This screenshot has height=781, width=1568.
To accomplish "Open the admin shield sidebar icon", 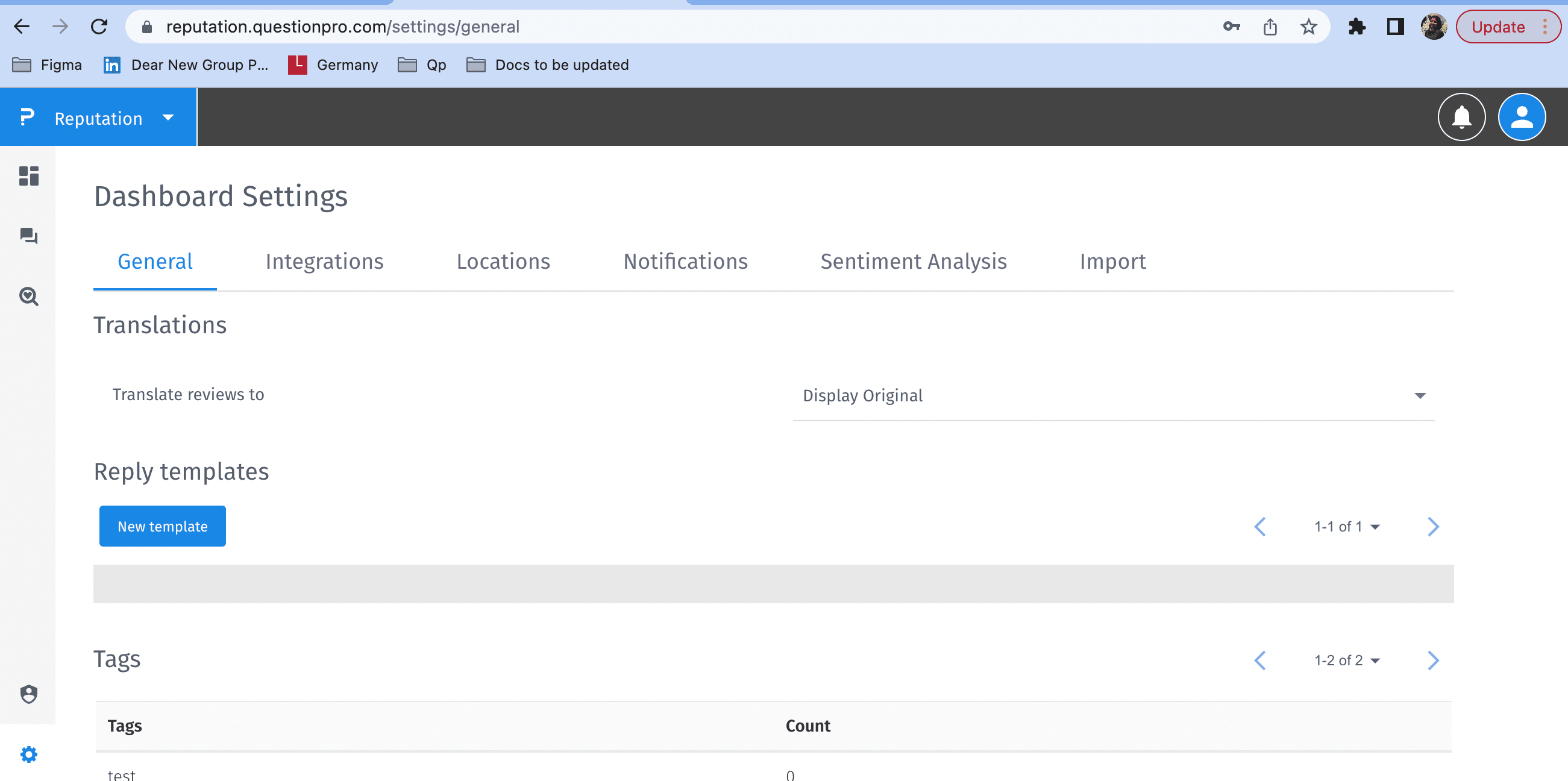I will (28, 694).
